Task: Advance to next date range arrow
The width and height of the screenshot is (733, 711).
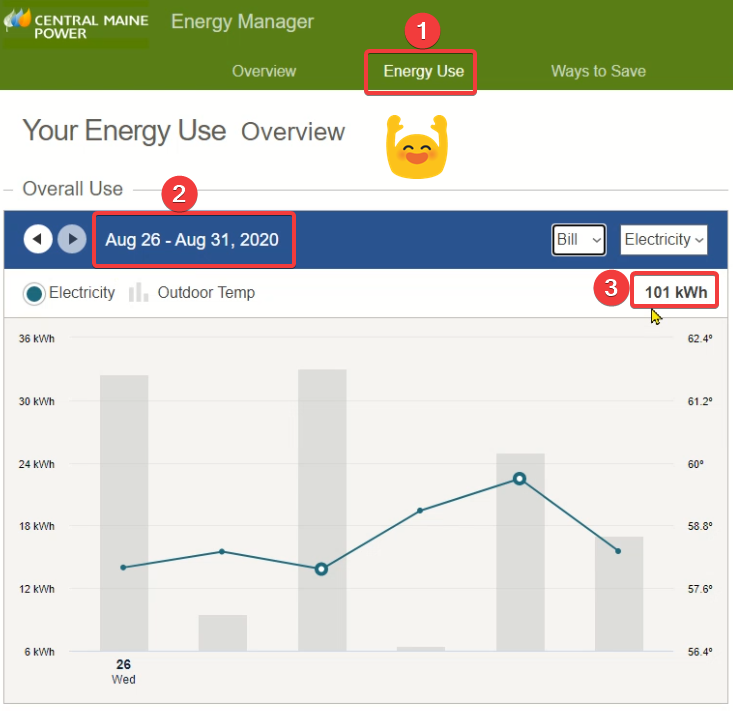Action: pos(71,239)
